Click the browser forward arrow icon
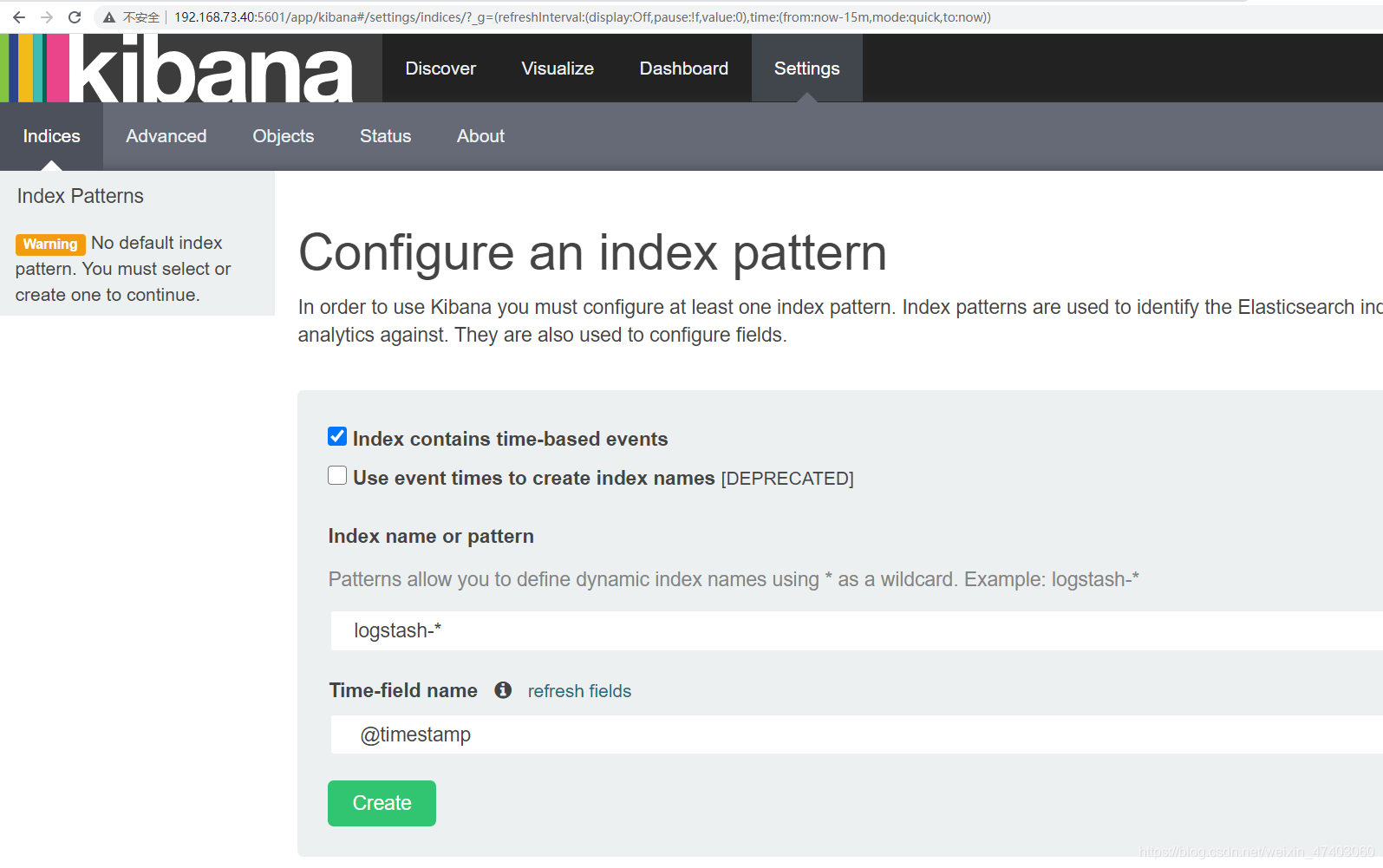The image size is (1383, 868). (x=47, y=17)
